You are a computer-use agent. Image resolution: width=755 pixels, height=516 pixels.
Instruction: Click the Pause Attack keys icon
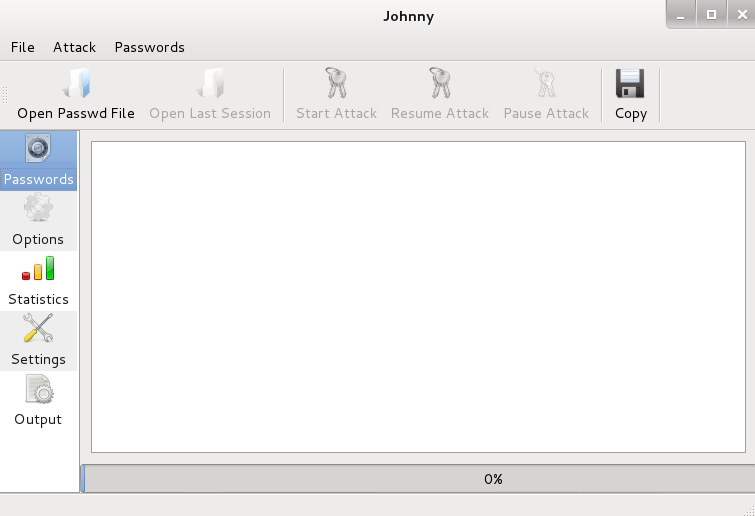(546, 83)
